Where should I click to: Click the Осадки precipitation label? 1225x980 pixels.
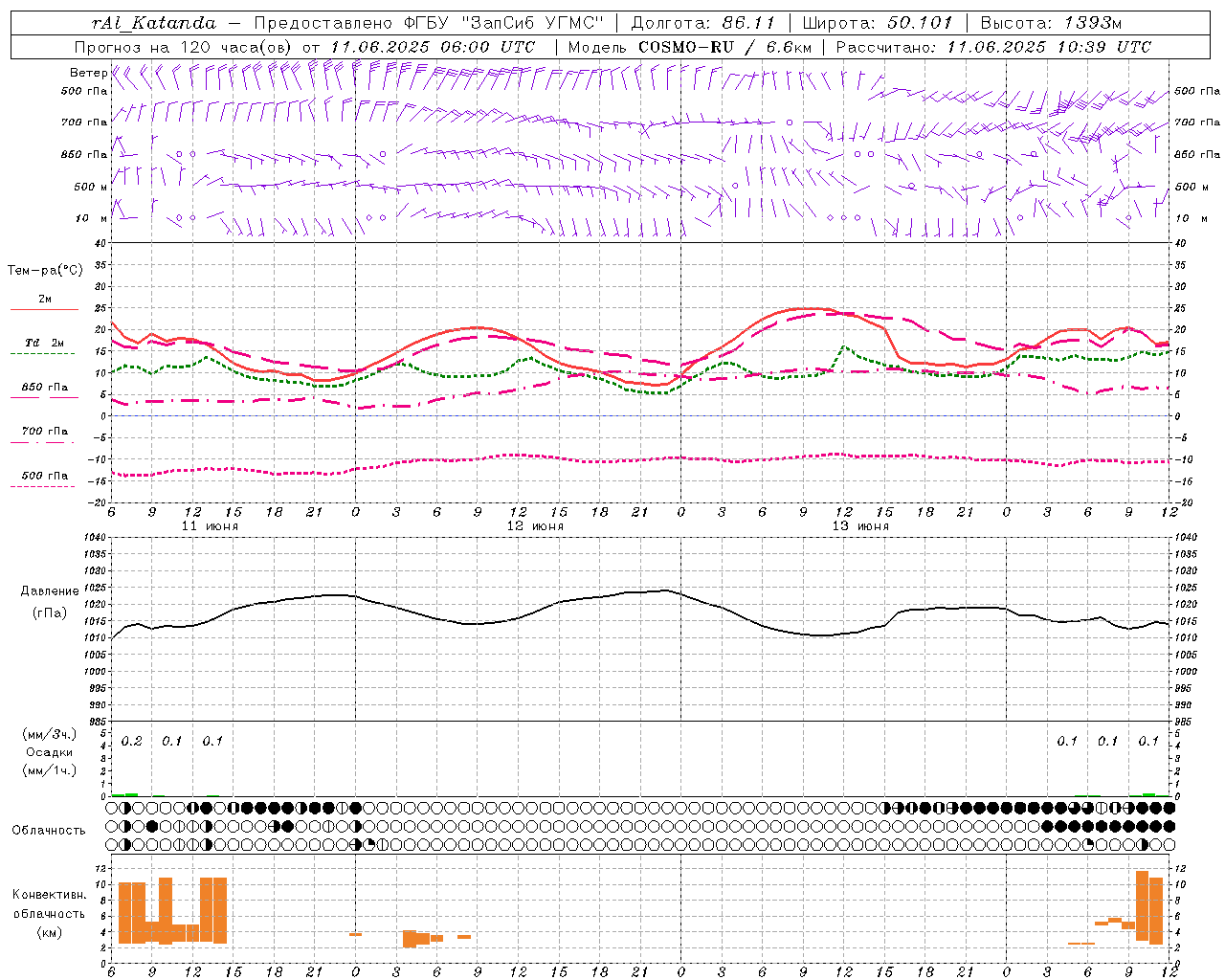tap(49, 752)
